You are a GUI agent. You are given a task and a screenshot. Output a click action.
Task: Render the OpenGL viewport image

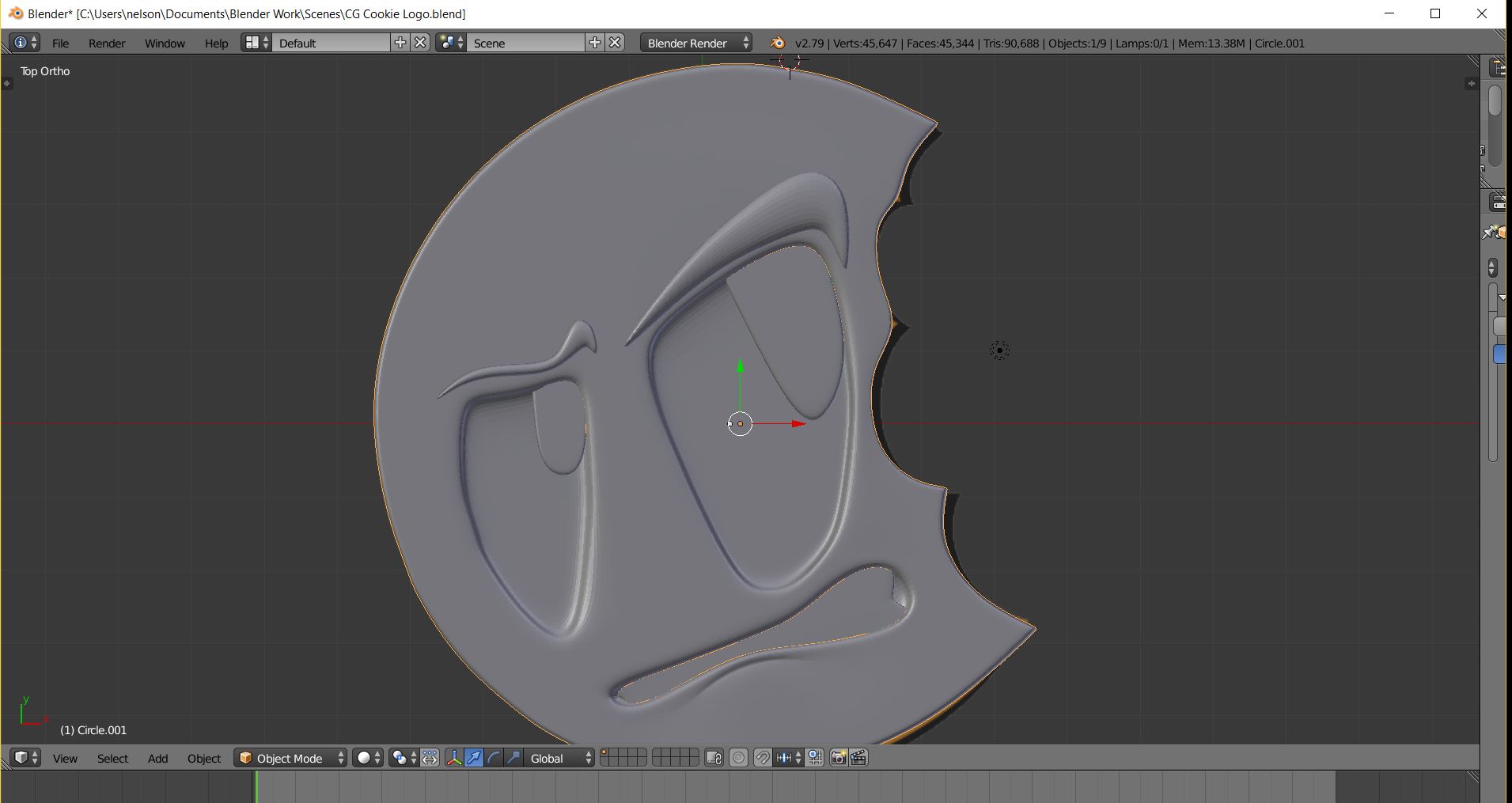click(839, 758)
